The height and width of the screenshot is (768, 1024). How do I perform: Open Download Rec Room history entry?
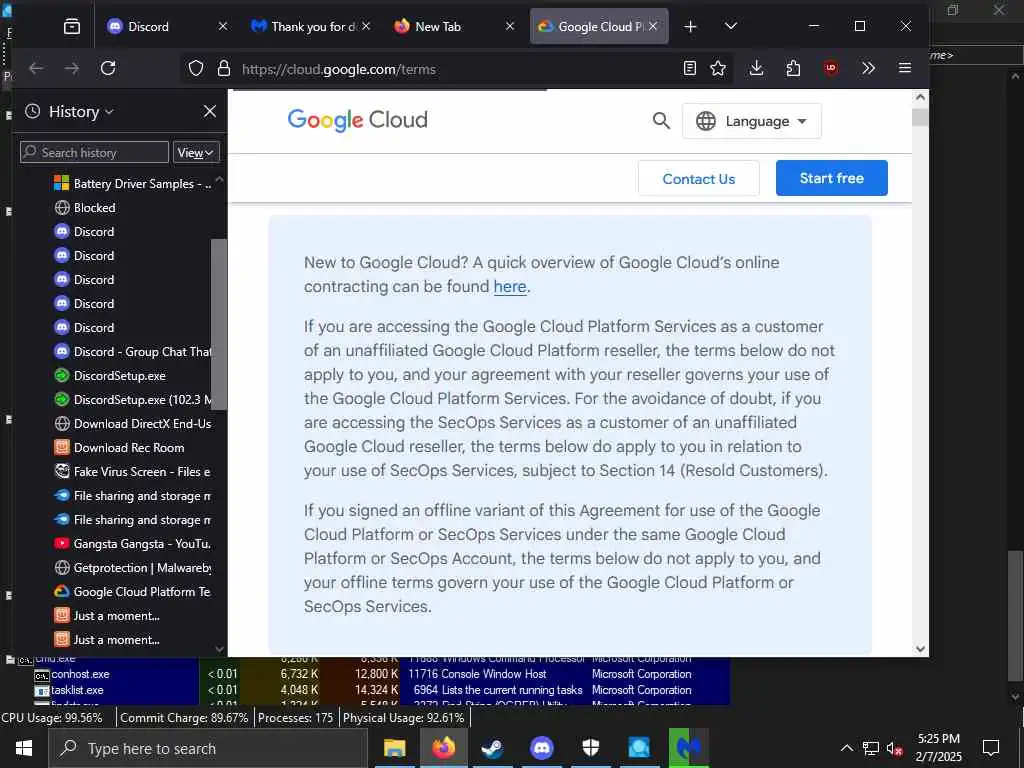120,448
